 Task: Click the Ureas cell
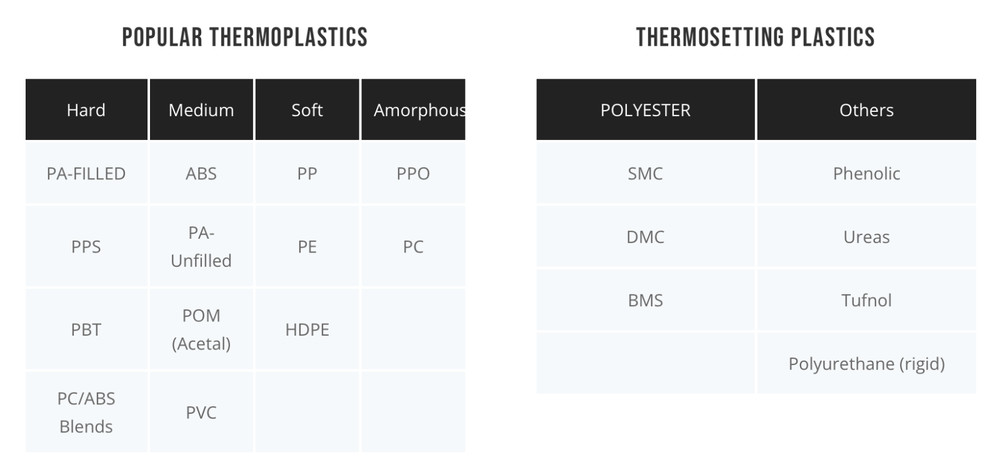tap(866, 237)
